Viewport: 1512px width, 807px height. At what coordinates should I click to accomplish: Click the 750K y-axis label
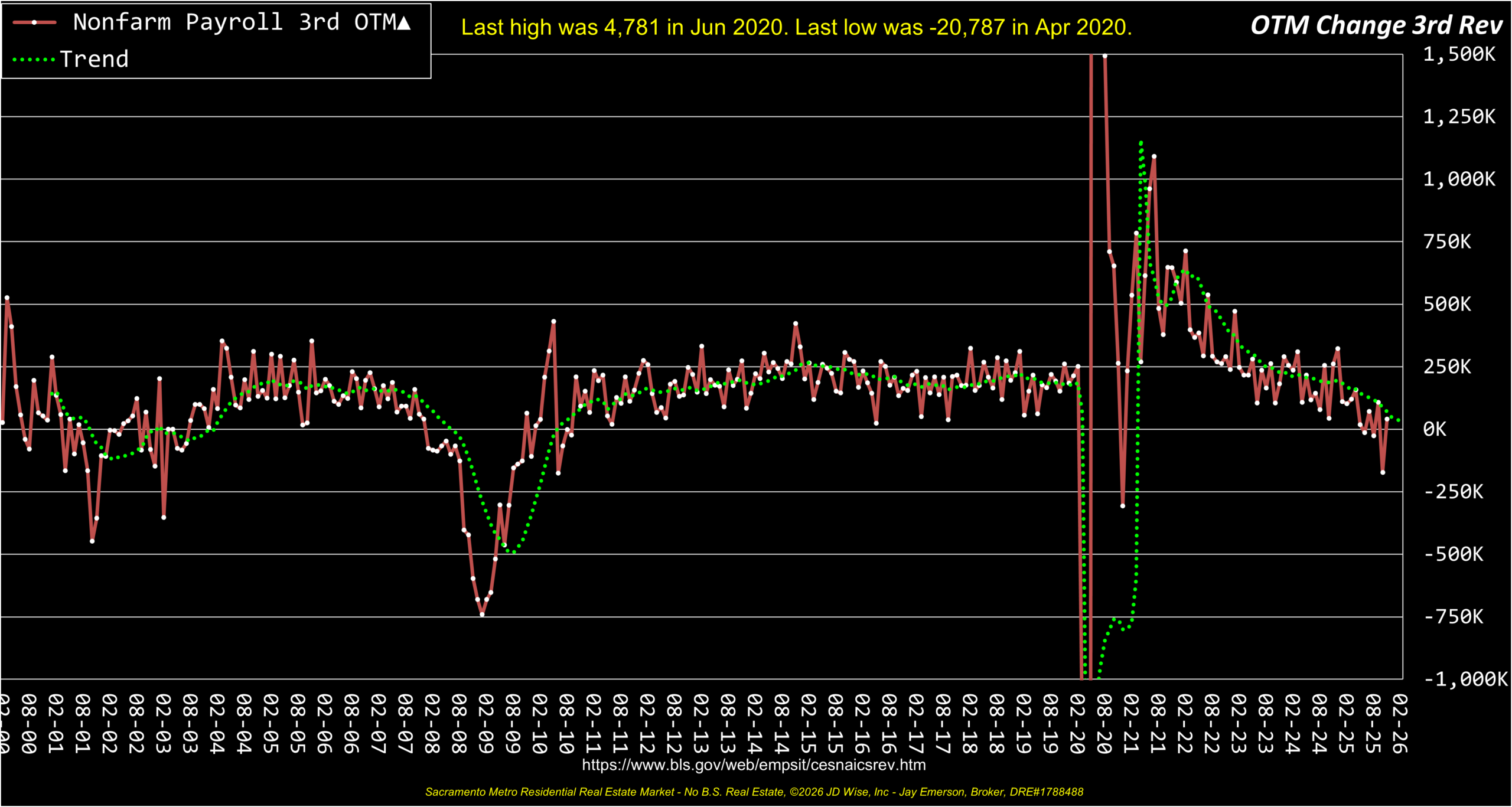(1446, 241)
